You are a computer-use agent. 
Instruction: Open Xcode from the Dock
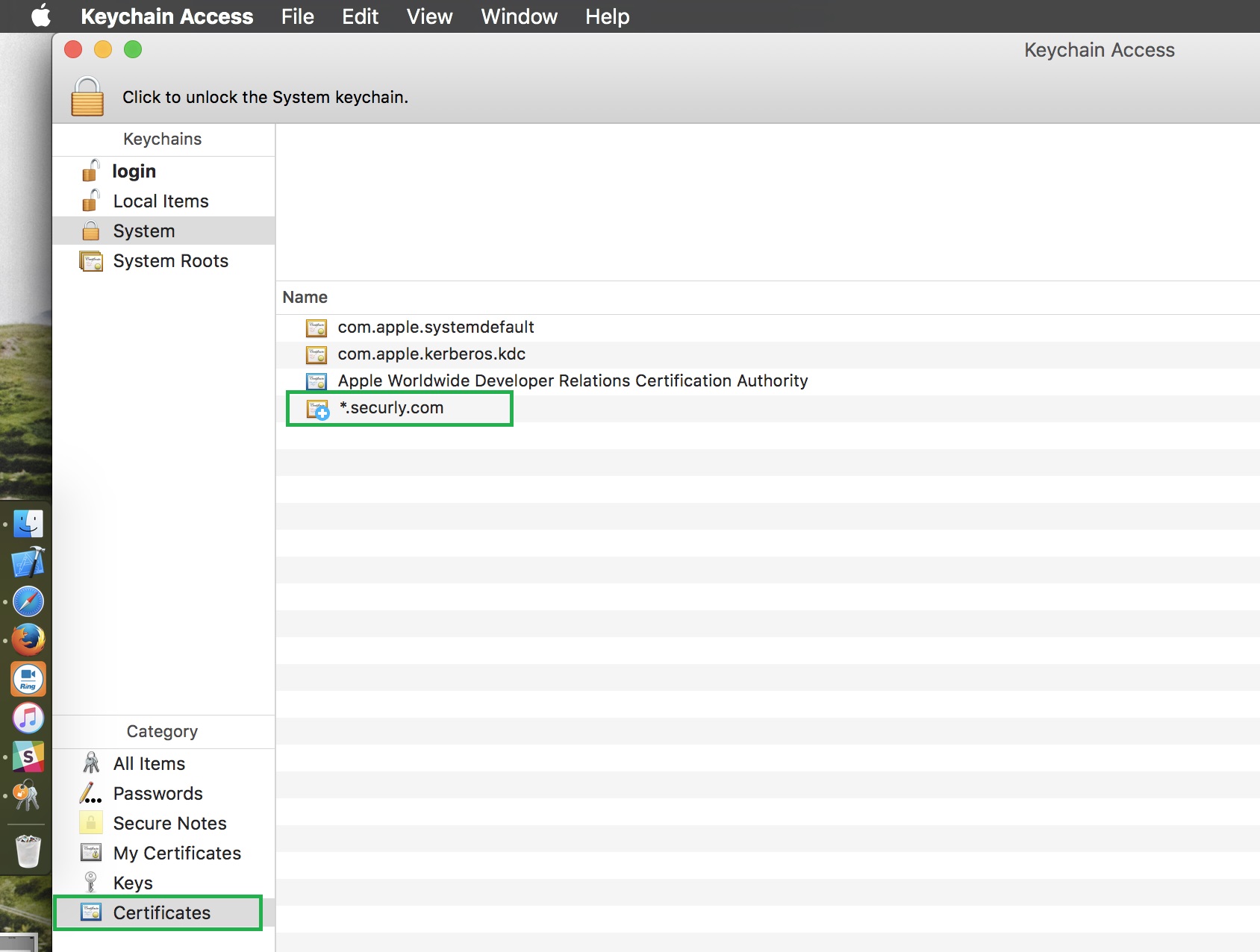point(28,563)
